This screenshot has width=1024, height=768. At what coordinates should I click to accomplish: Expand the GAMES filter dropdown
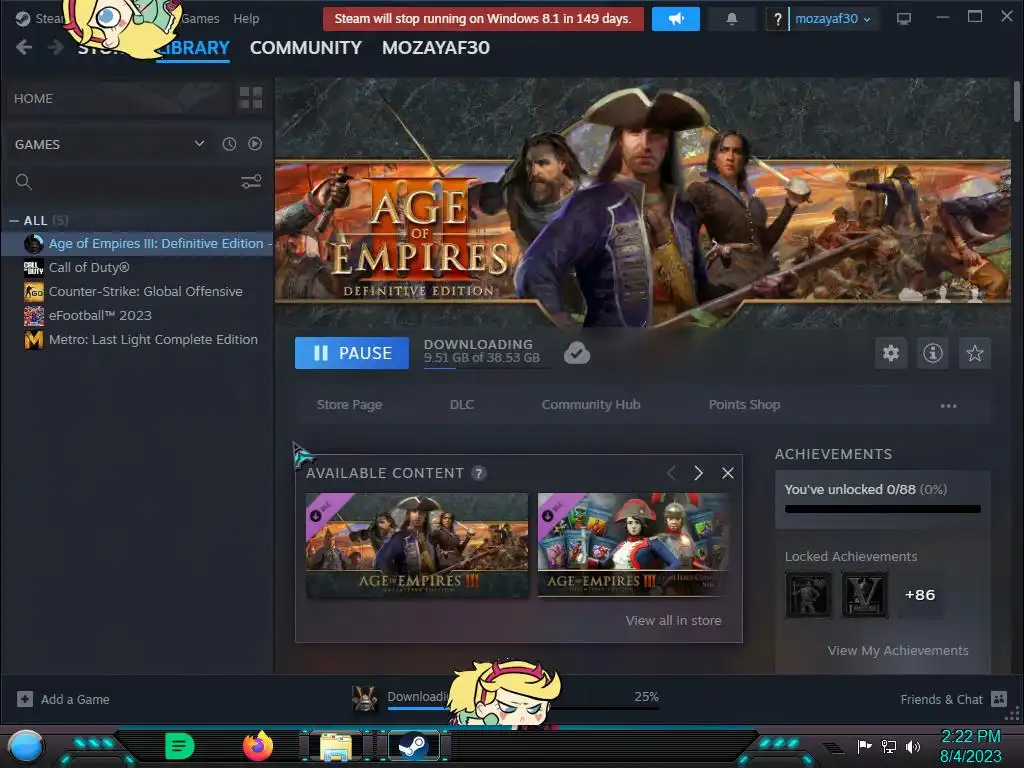[200, 144]
